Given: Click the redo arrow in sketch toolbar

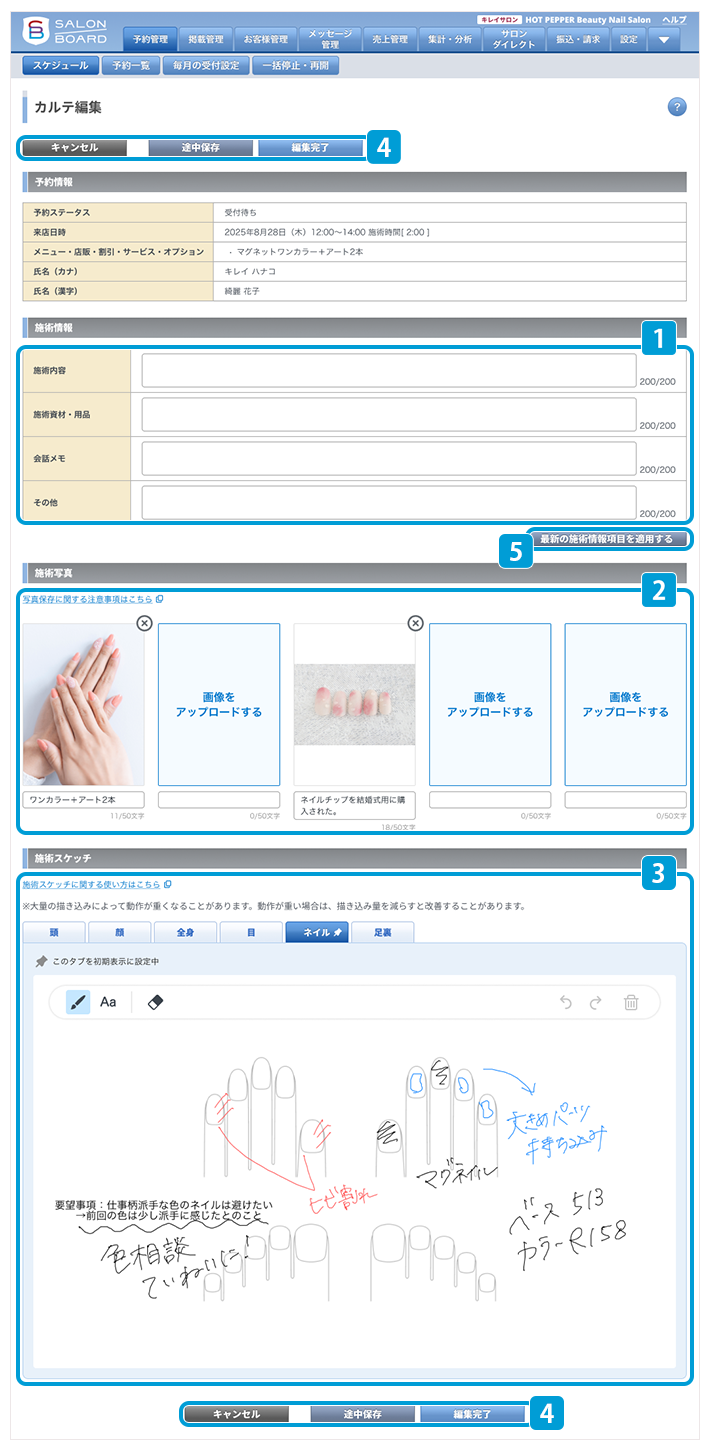Looking at the screenshot, I should point(597,1002).
